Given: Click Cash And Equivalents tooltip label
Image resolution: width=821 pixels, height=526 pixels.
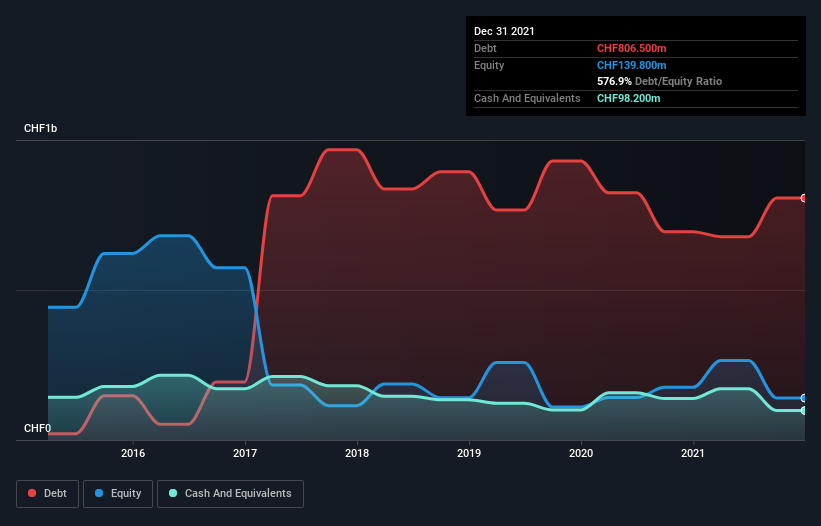Looking at the screenshot, I should 527,98.
